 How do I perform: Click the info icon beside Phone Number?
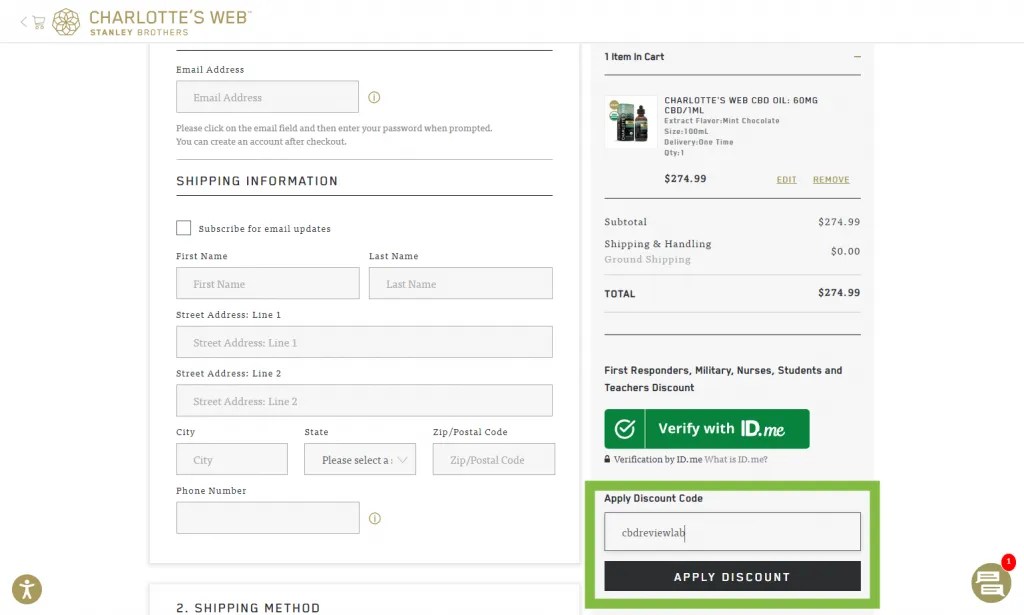(374, 518)
